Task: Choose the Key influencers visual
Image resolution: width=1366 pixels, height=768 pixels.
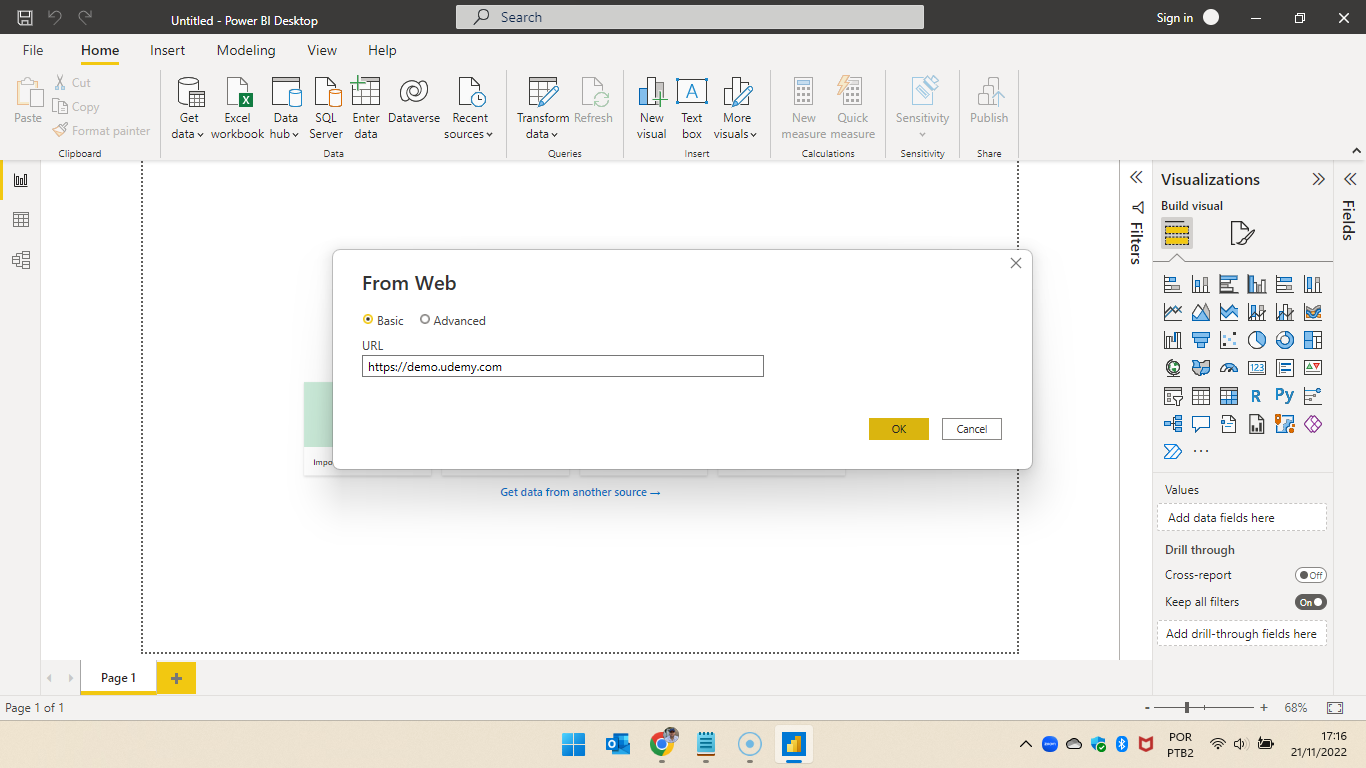Action: pyautogui.click(x=1313, y=397)
